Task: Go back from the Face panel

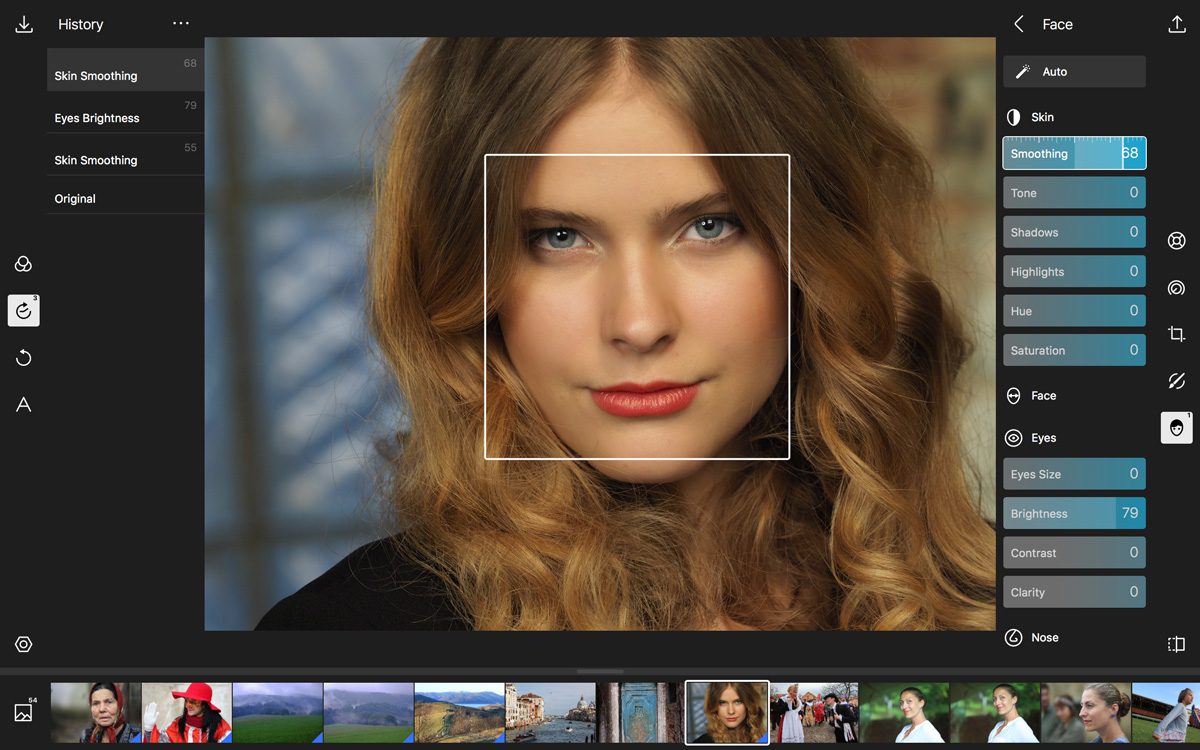Action: [1019, 25]
